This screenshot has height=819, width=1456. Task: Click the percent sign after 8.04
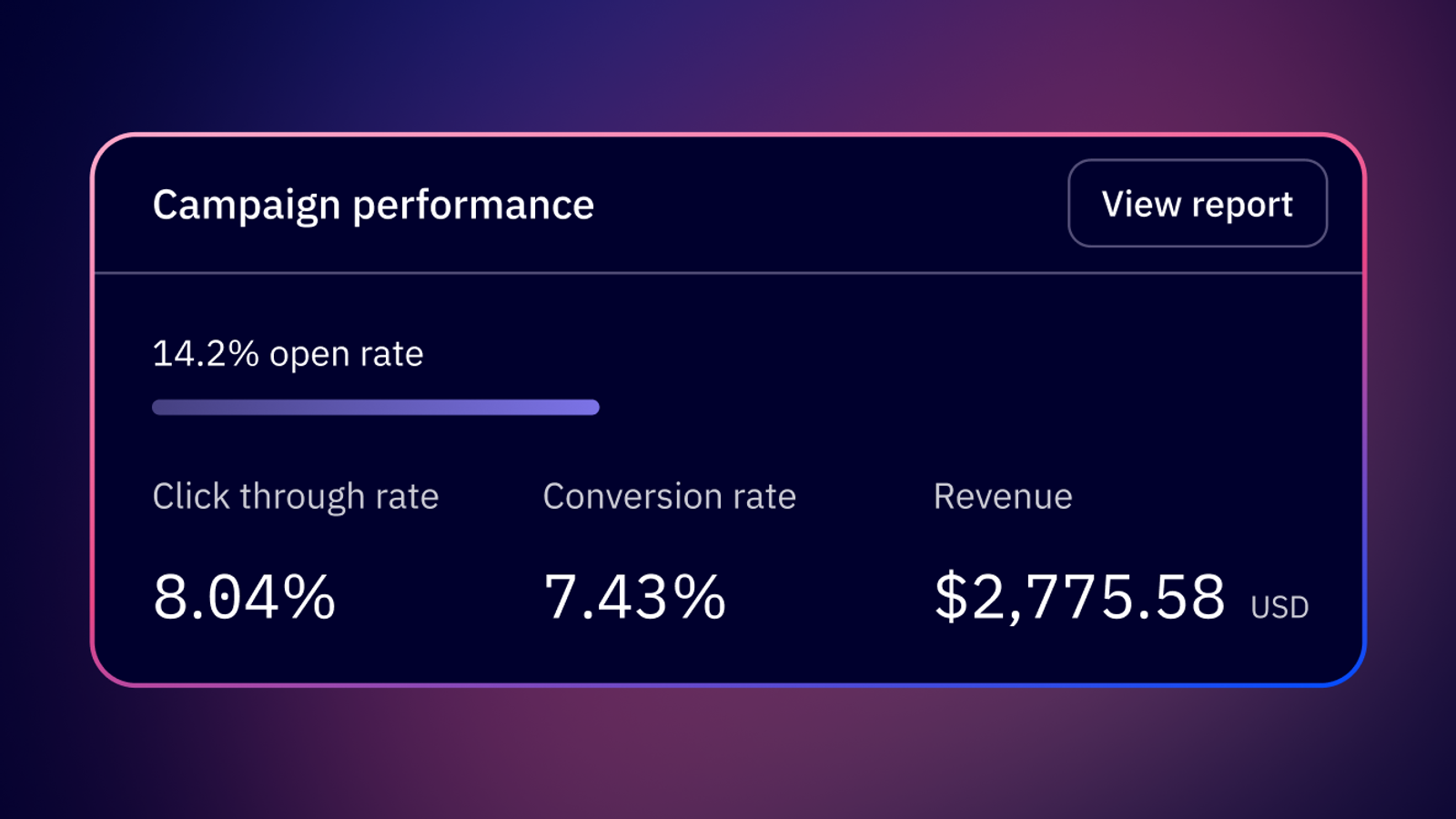(x=309, y=598)
